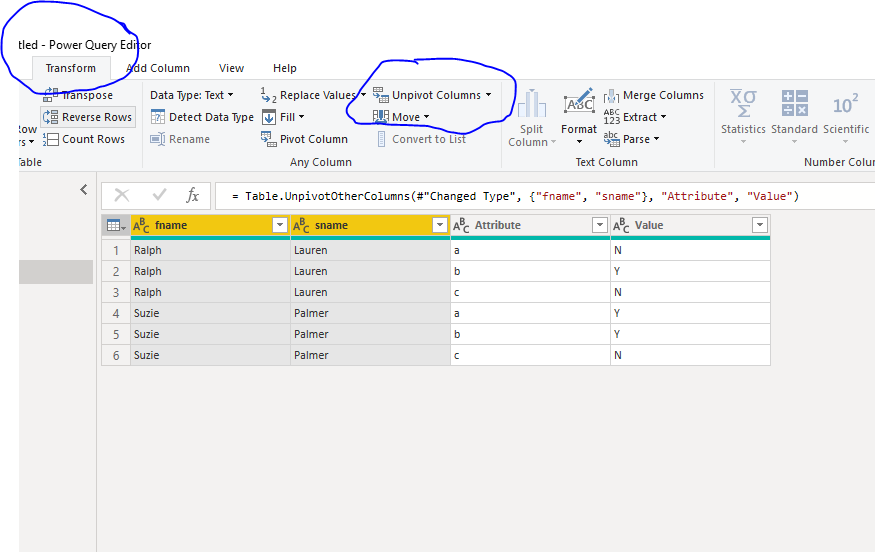The height and width of the screenshot is (552, 875).
Task: Click inside the formula bar text
Action: click(516, 196)
